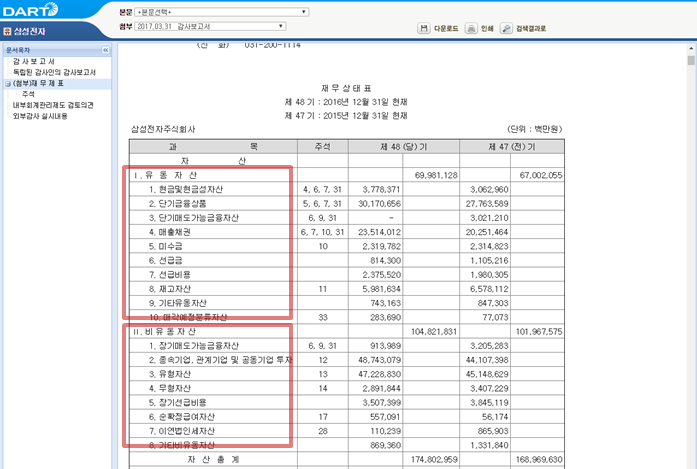Open 내부회계관리제도 검토의견 tree item
Viewport: 697px width, 469px height.
[x=53, y=105]
